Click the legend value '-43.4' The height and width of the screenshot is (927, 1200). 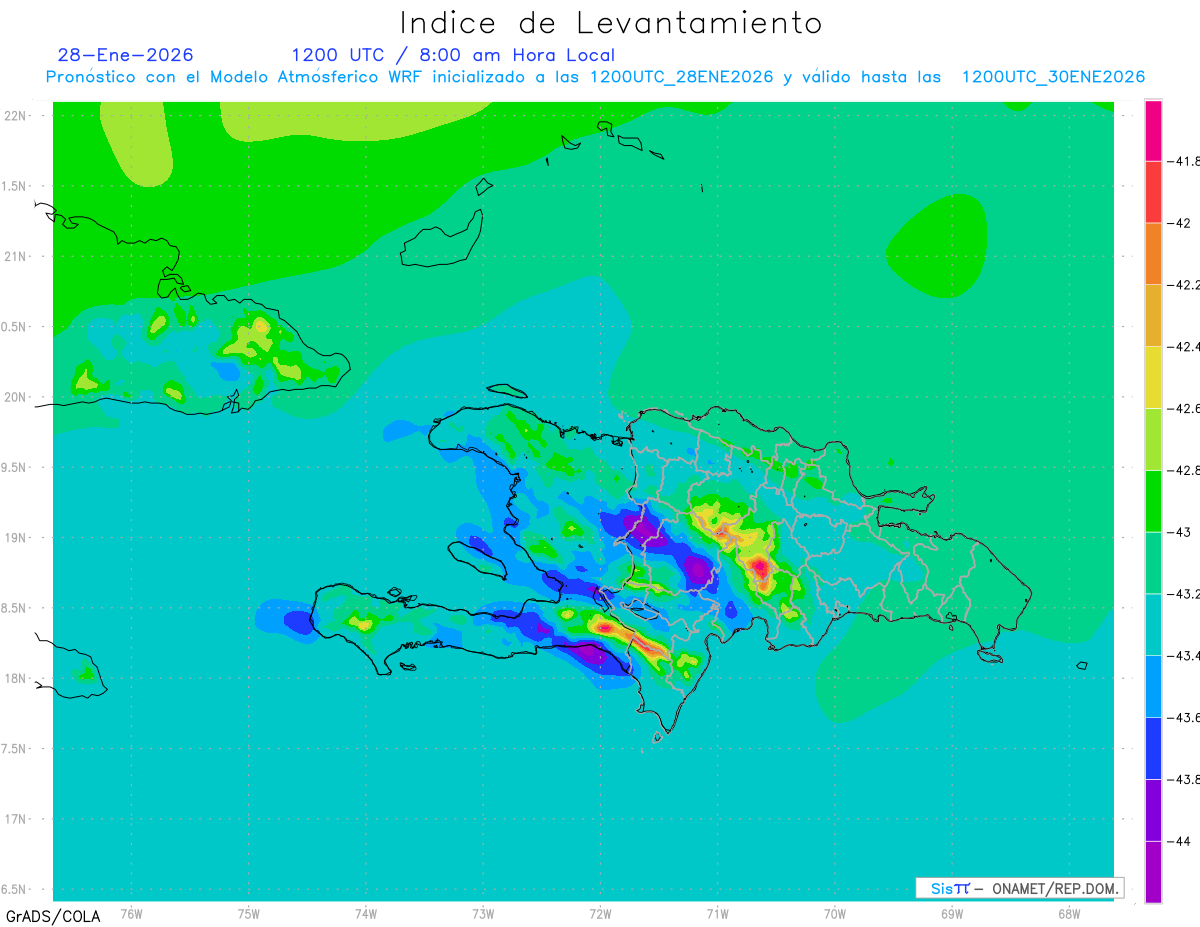click(1186, 656)
